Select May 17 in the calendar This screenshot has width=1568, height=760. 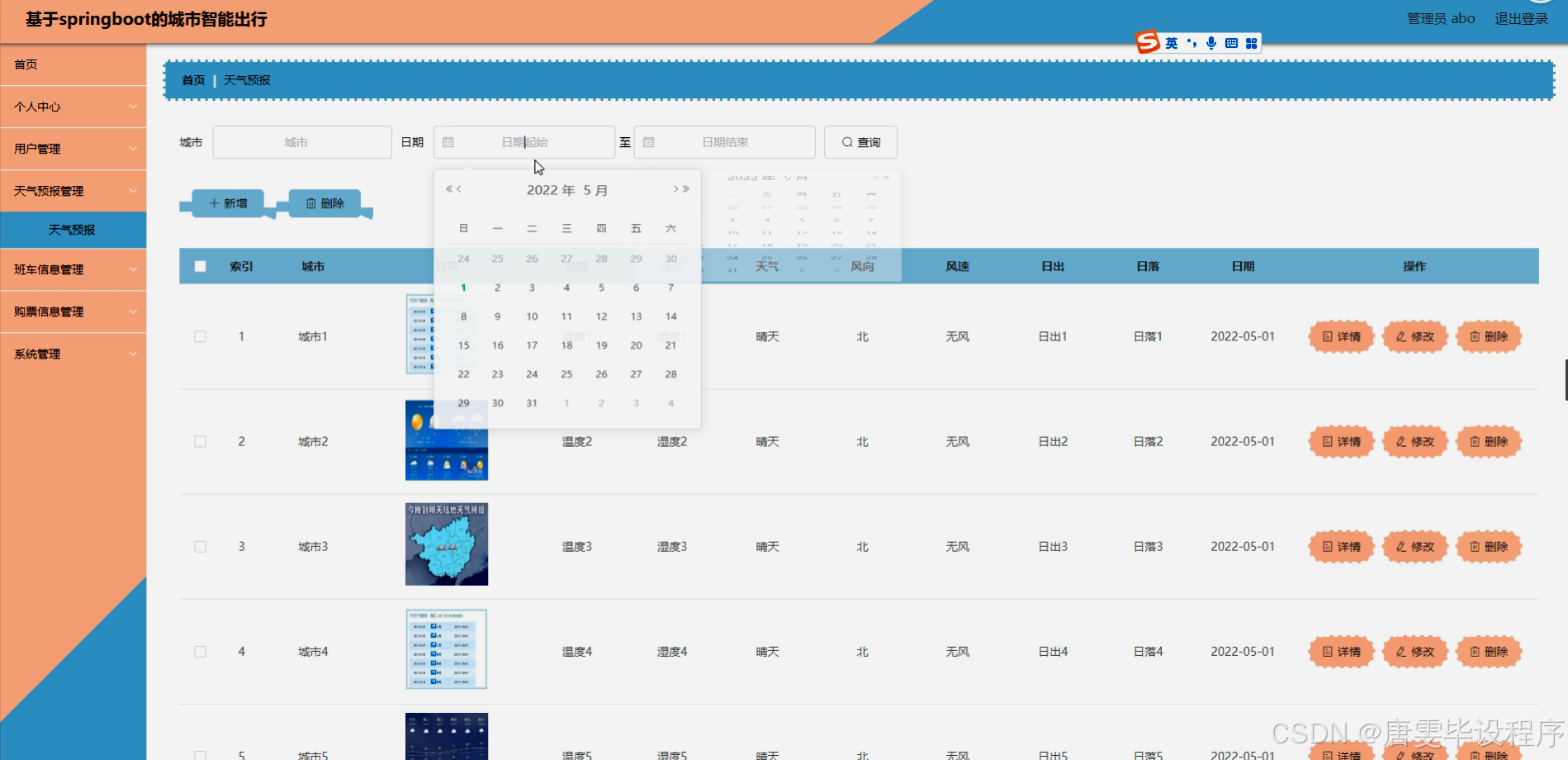pos(532,345)
